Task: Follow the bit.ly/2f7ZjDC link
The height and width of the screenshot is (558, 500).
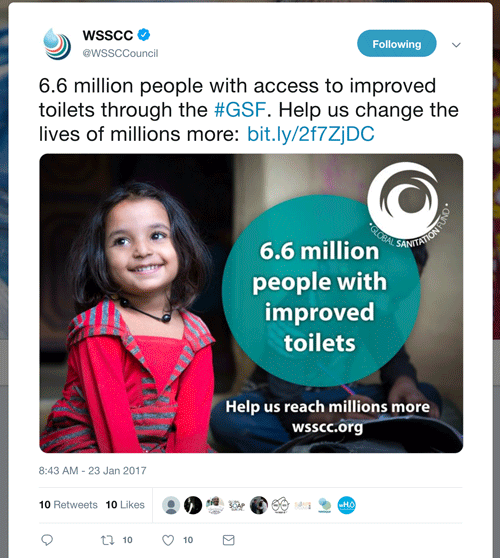Action: (x=311, y=135)
